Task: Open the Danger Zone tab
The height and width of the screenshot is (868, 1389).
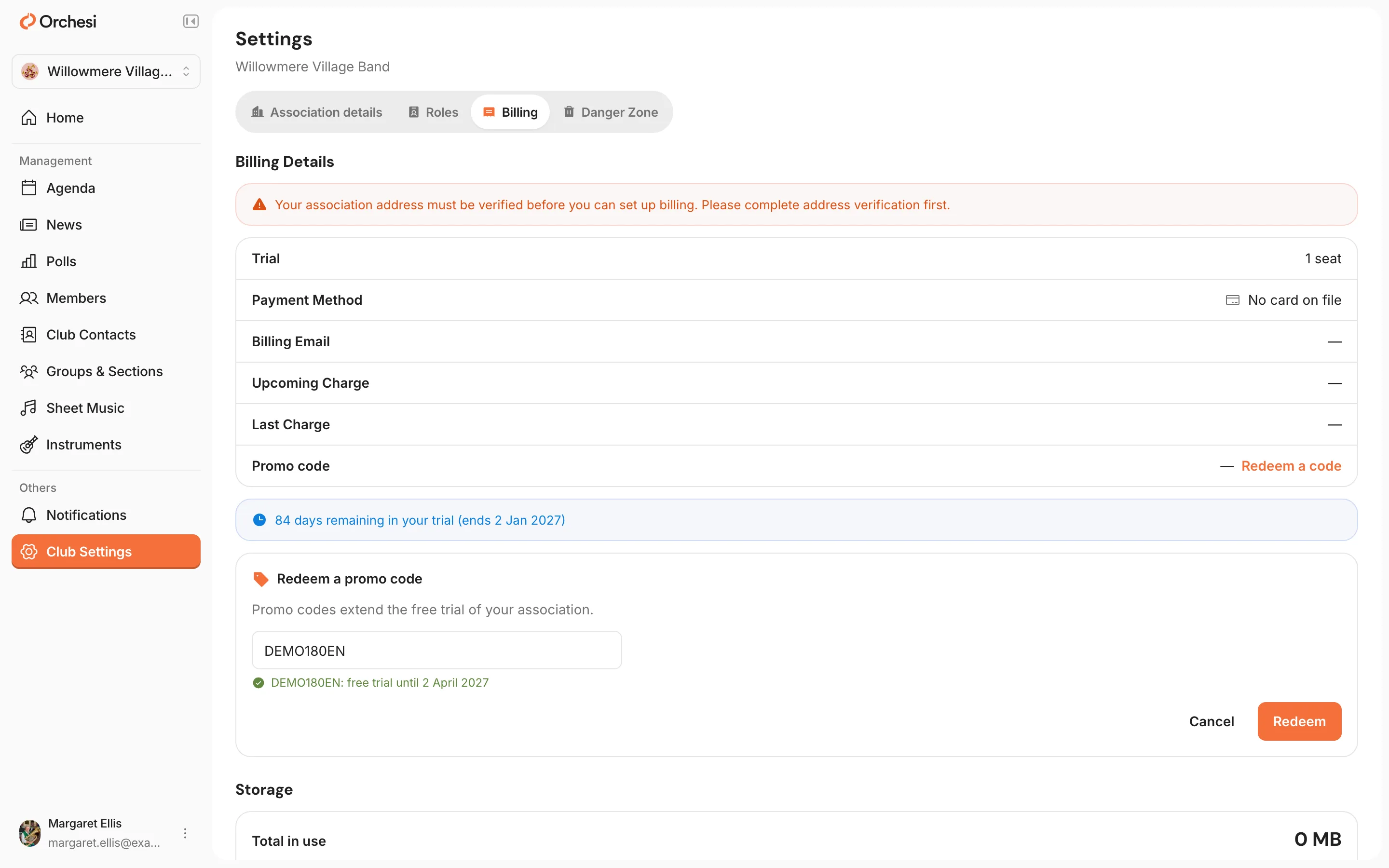Action: [x=611, y=112]
